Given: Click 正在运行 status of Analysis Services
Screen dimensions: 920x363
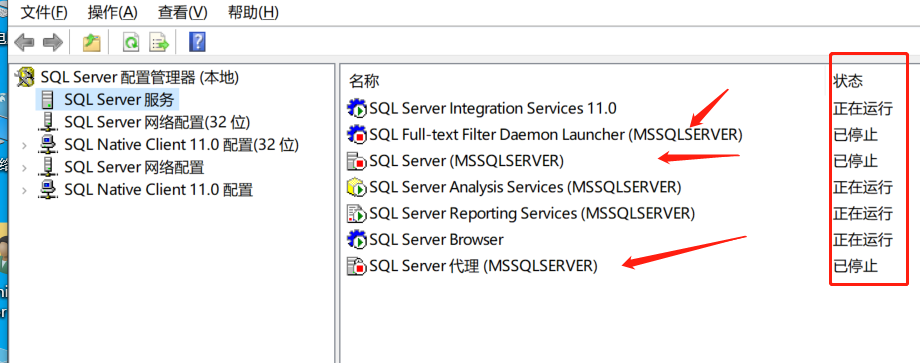Looking at the screenshot, I should 862,188.
